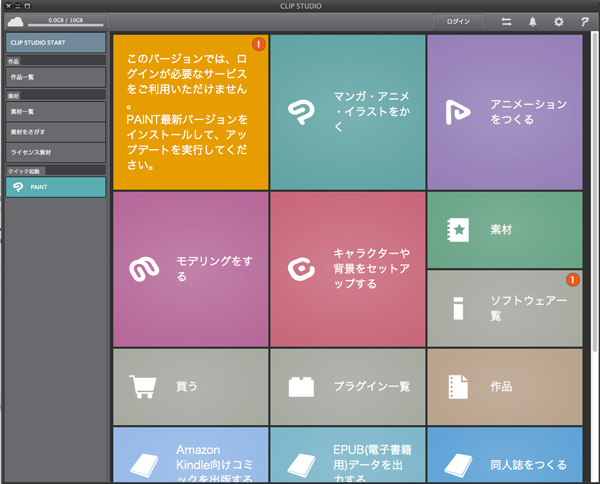Open ライセンス素材 in the sidebar

pos(55,152)
